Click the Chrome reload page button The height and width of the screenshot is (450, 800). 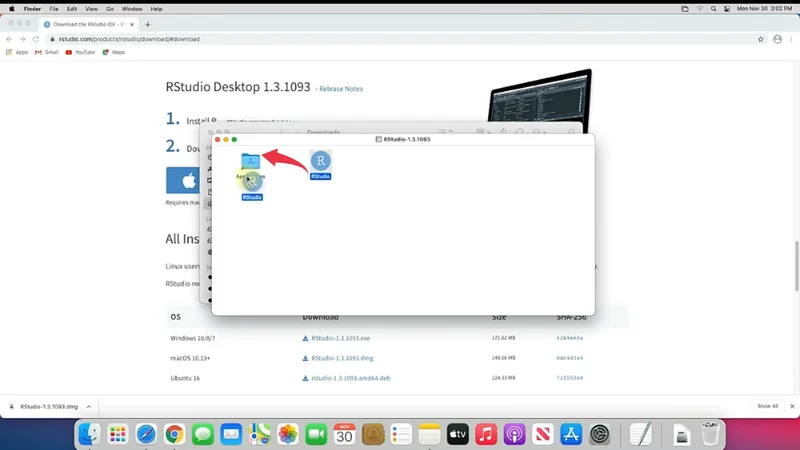point(37,39)
